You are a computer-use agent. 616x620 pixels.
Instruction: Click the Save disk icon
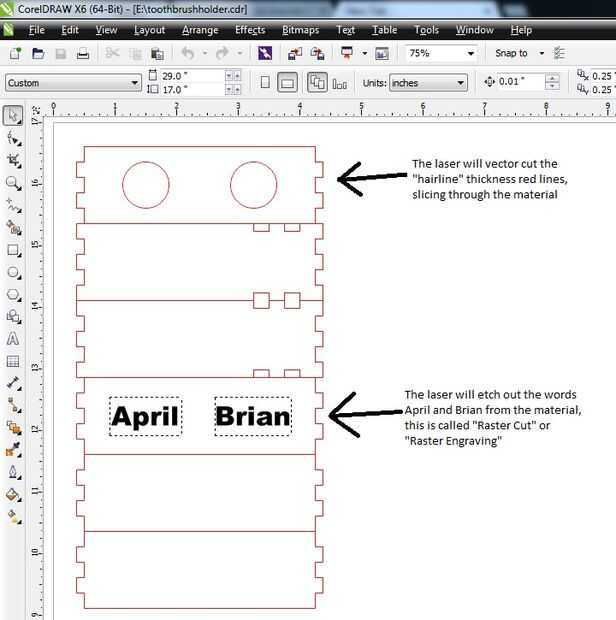coord(60,53)
